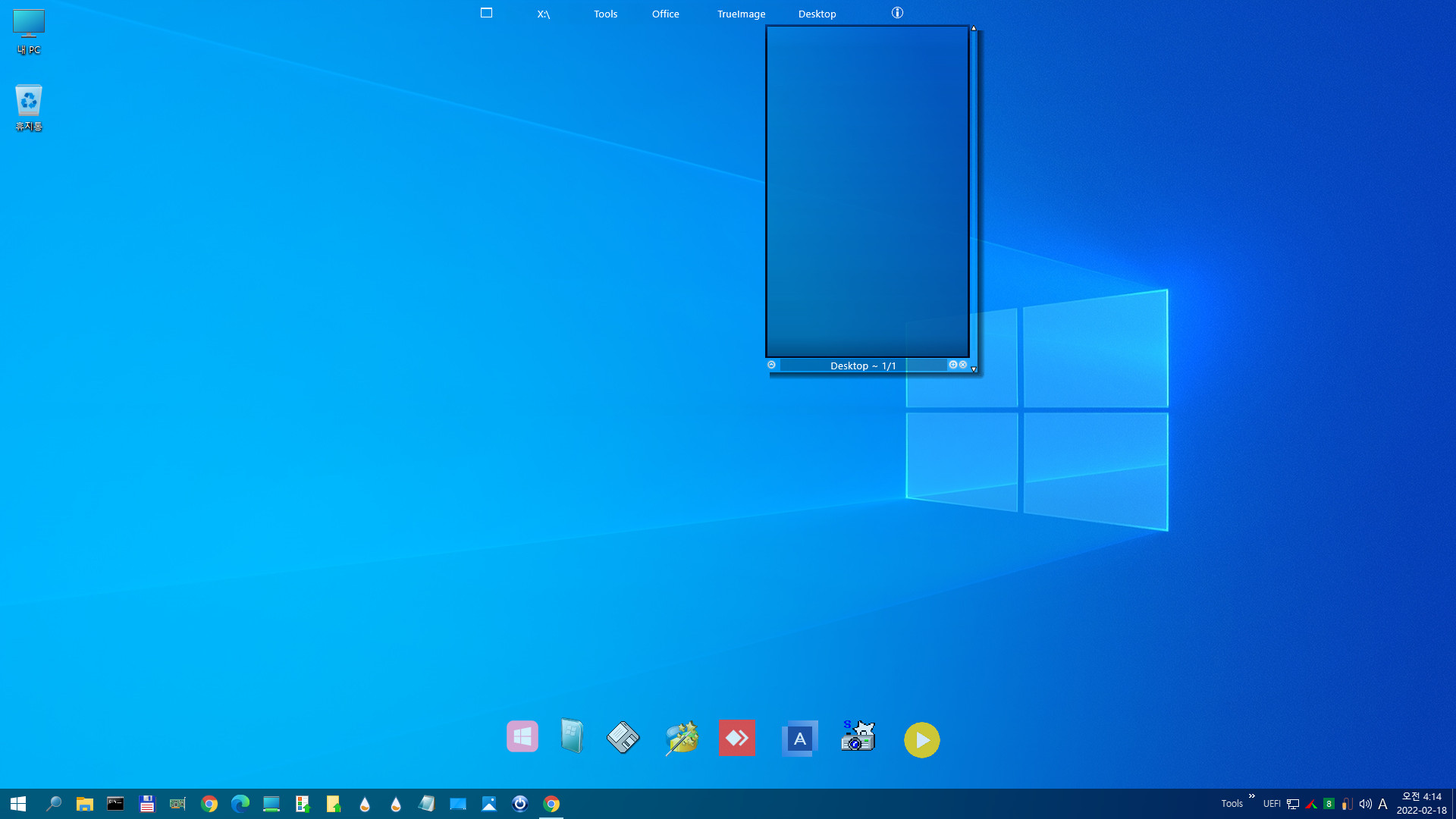Click the show desktop strip at taskbar end

tap(1454, 804)
